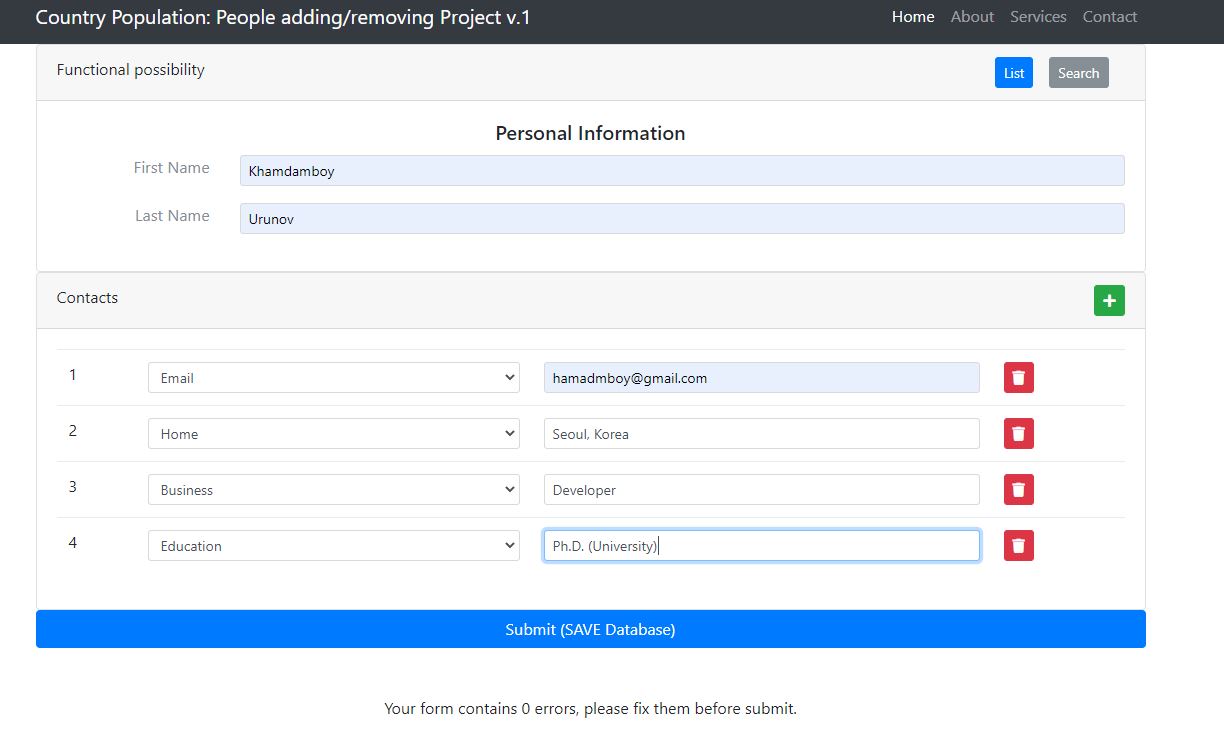Go to the Home nav item
The height and width of the screenshot is (729, 1224).
(x=913, y=17)
